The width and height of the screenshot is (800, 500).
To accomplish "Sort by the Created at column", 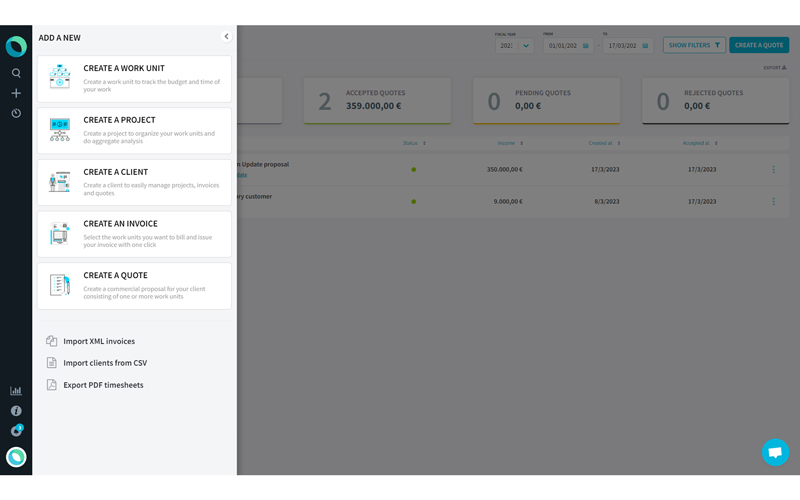I will point(604,143).
